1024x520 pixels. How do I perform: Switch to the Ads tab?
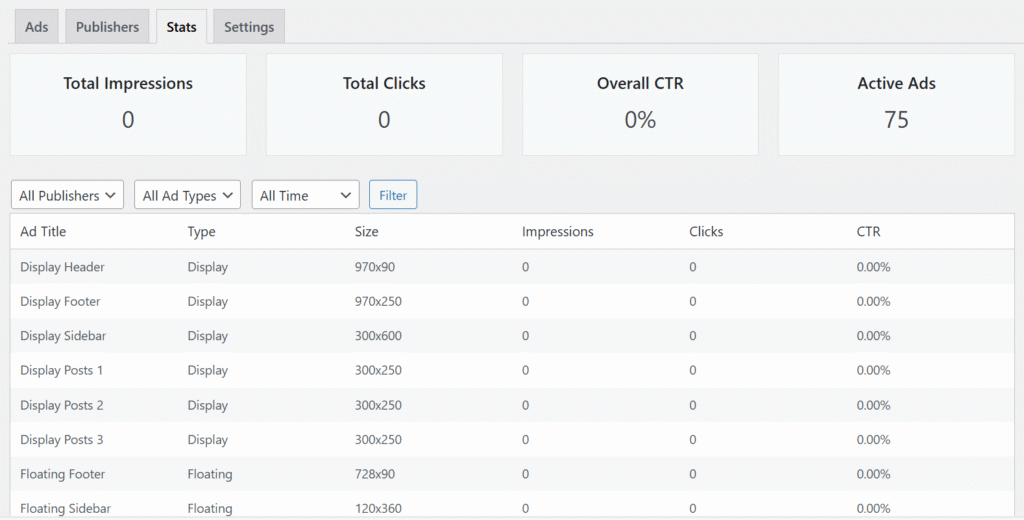coord(37,27)
